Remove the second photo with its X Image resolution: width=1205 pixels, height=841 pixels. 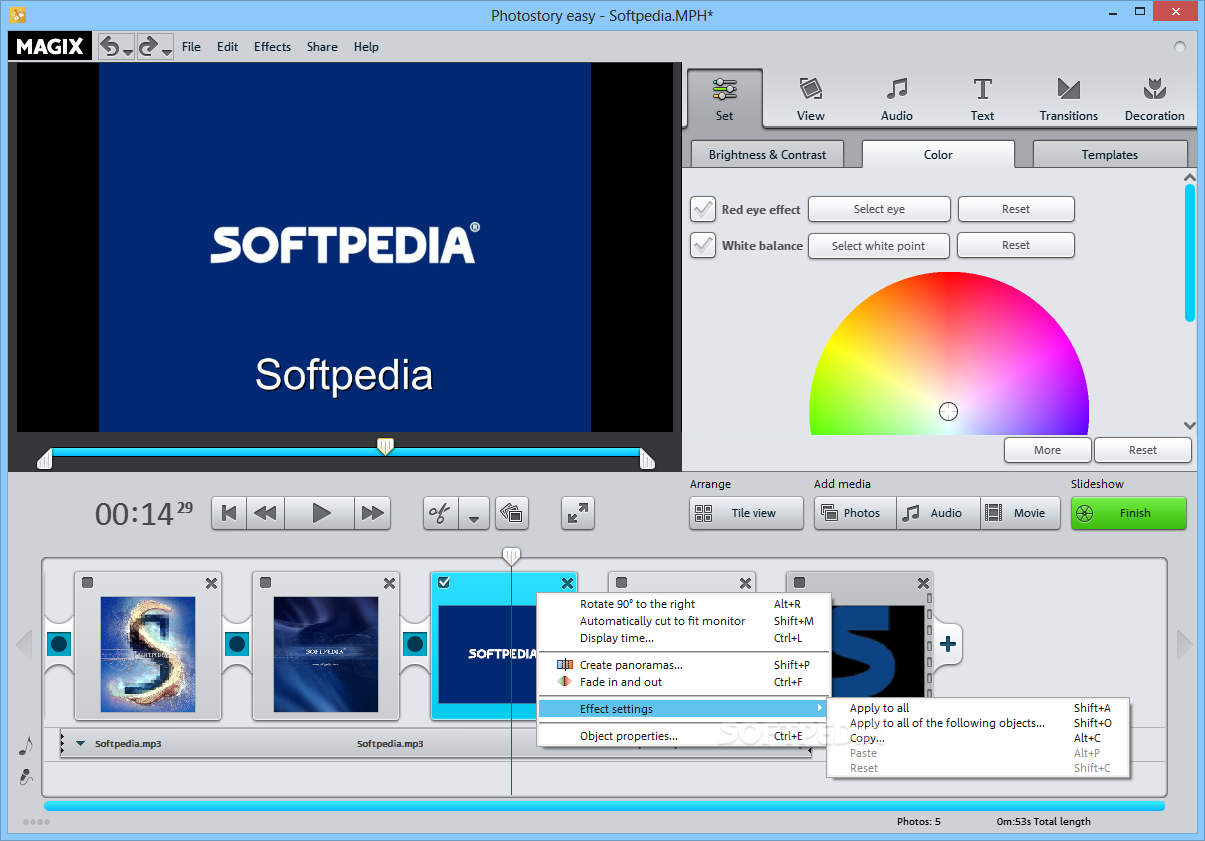pos(389,583)
